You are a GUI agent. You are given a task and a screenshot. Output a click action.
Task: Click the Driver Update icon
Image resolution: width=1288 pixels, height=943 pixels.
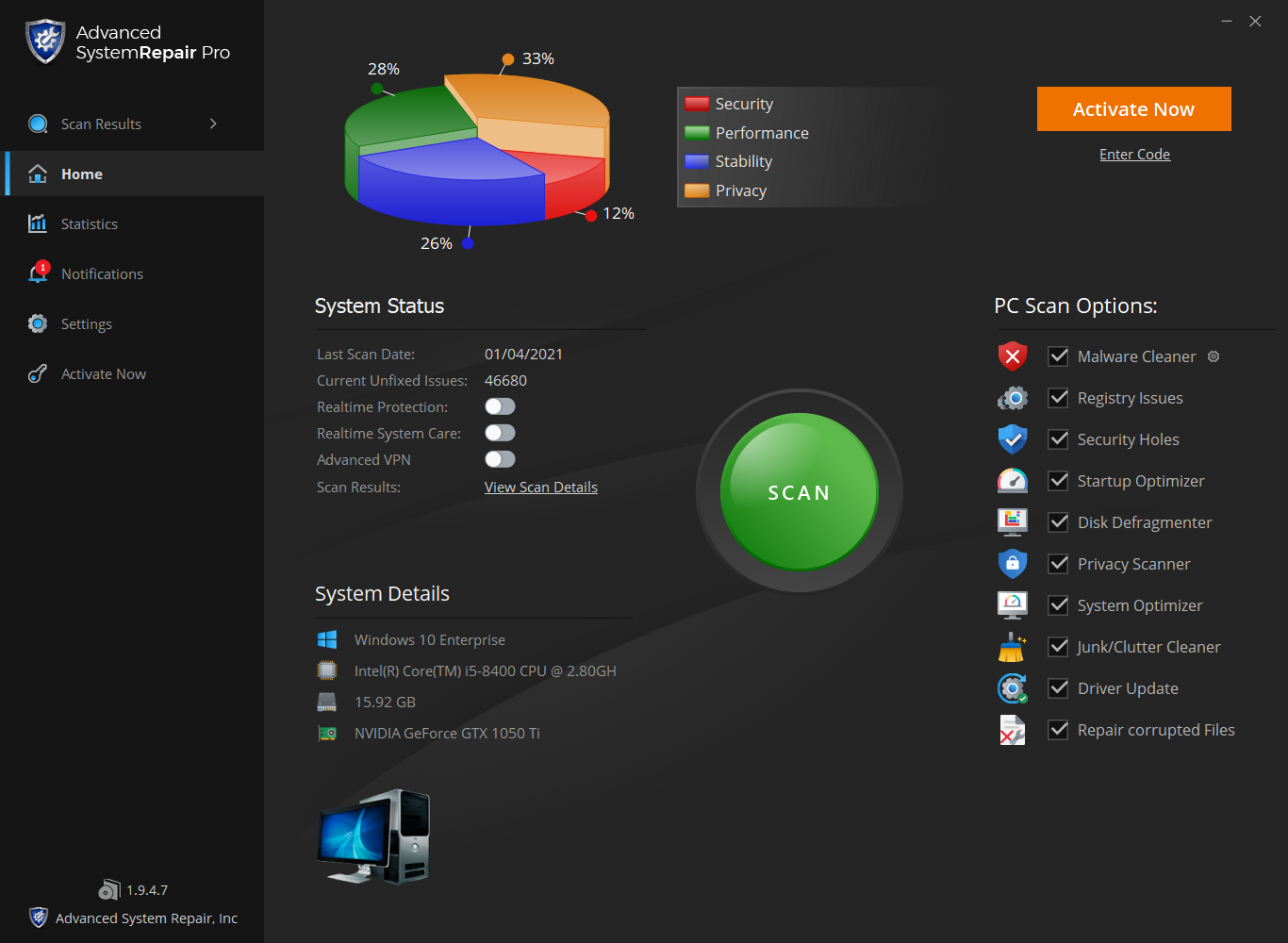pyautogui.click(x=1012, y=687)
